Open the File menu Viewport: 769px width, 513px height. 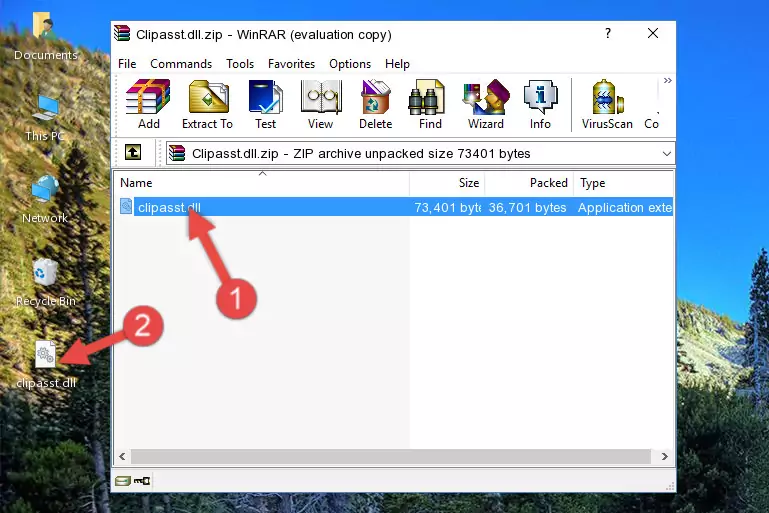[x=127, y=64]
